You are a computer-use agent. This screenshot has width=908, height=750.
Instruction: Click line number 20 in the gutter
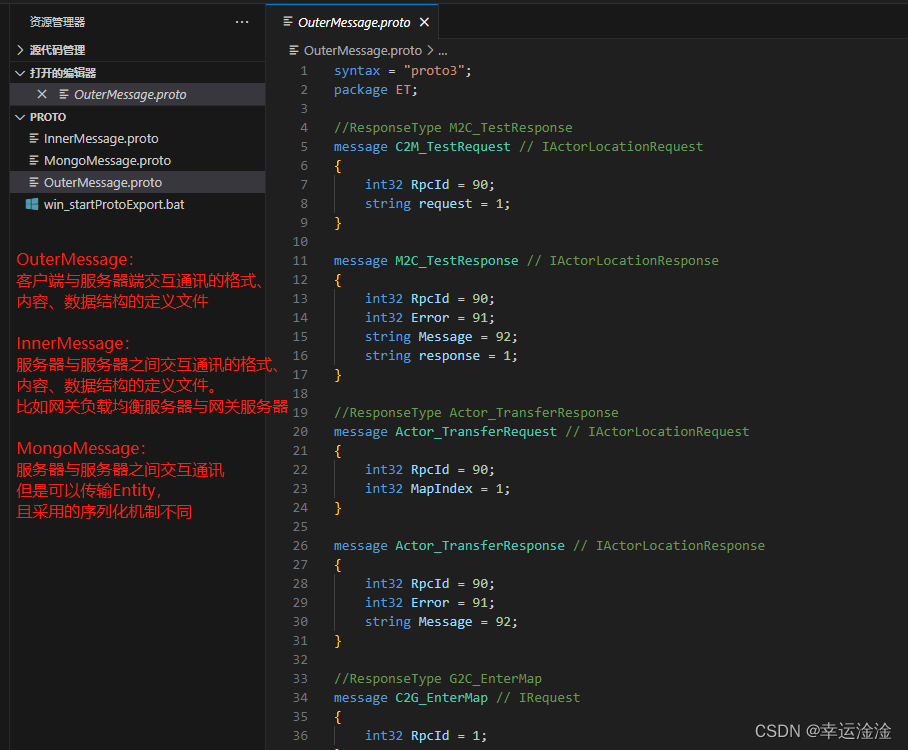tap(300, 431)
